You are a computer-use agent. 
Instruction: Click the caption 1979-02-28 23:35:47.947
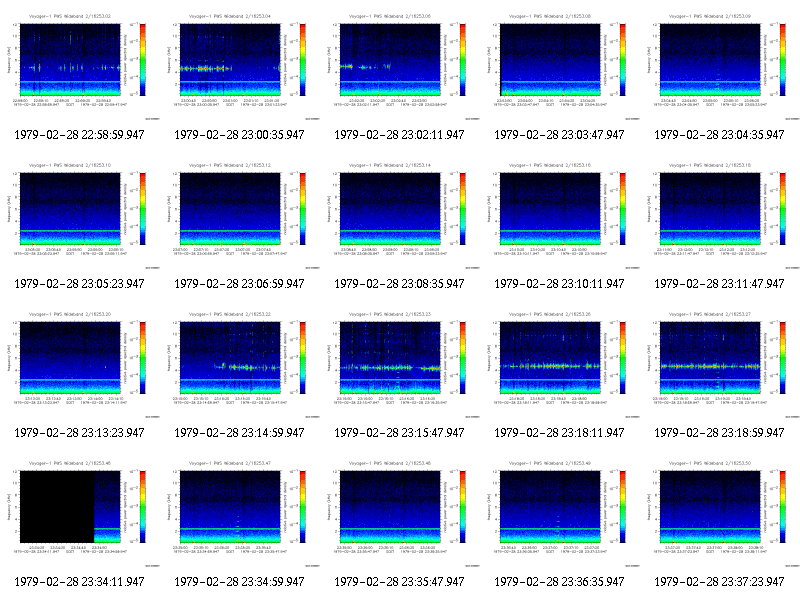click(x=399, y=582)
